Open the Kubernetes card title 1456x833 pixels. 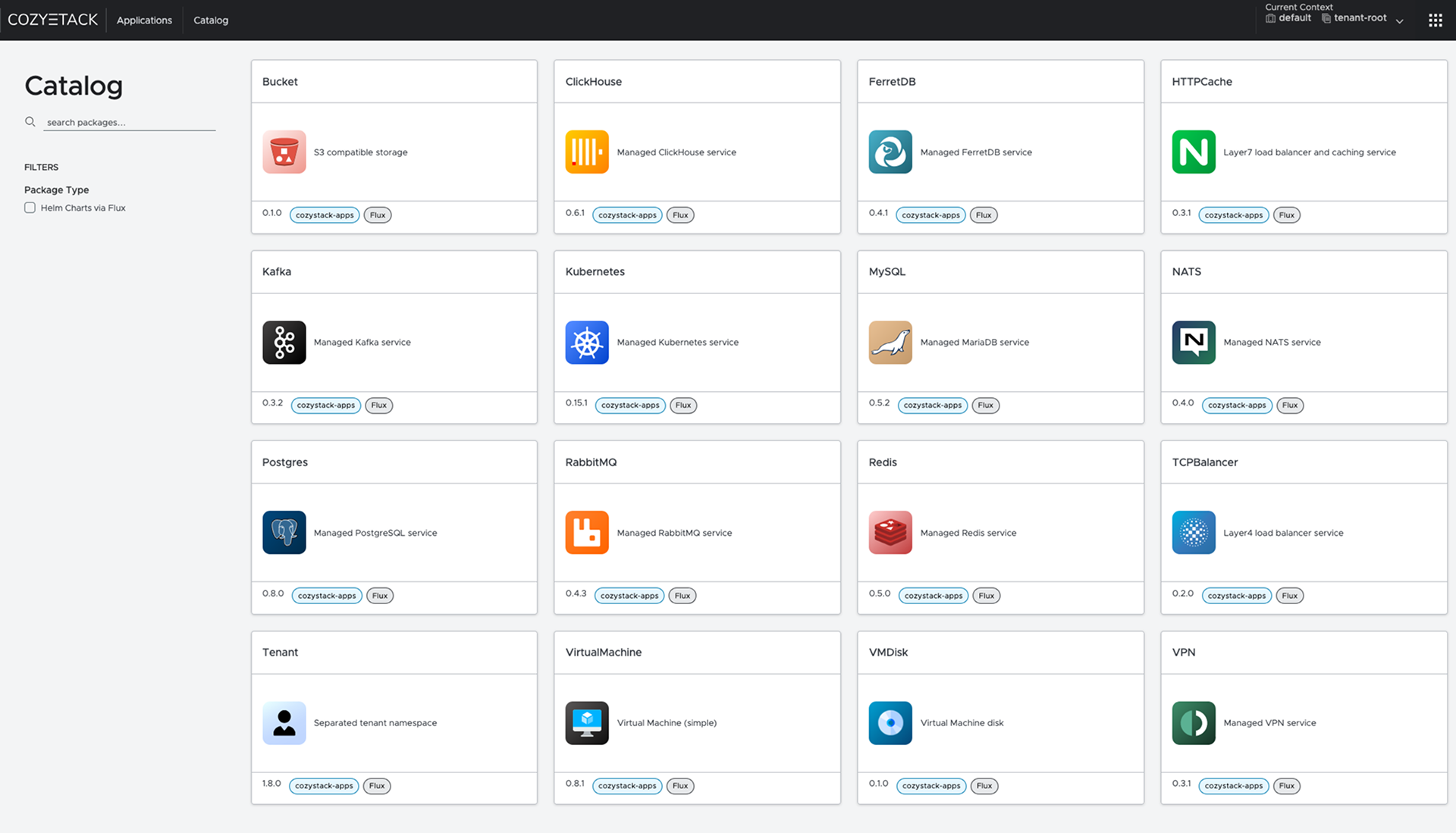595,272
